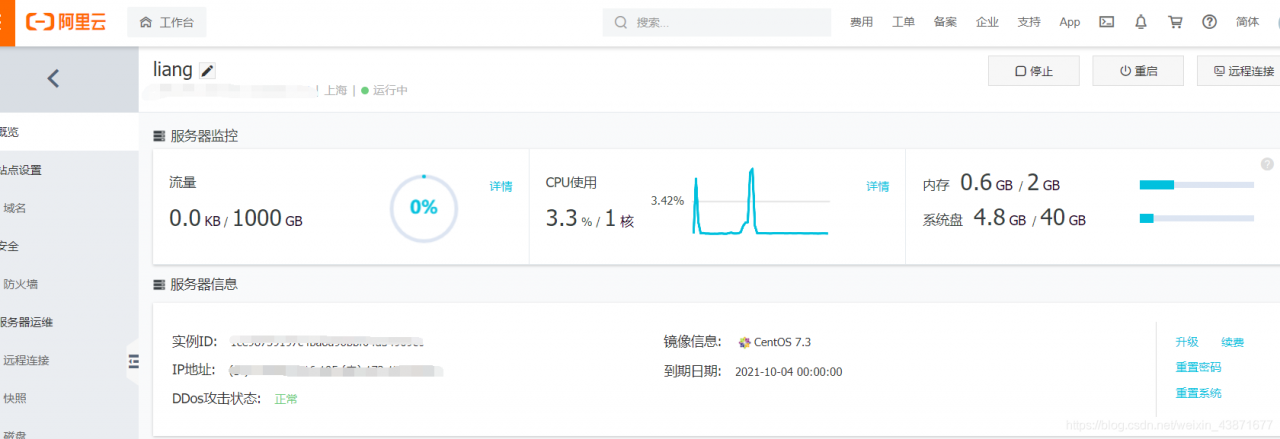The height and width of the screenshot is (439, 1280).
Task: Click the 重启 restart button
Action: pos(1138,71)
